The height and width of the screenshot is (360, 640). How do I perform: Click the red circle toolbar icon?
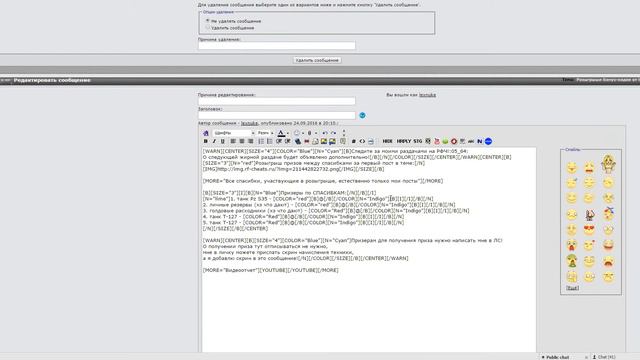454,141
